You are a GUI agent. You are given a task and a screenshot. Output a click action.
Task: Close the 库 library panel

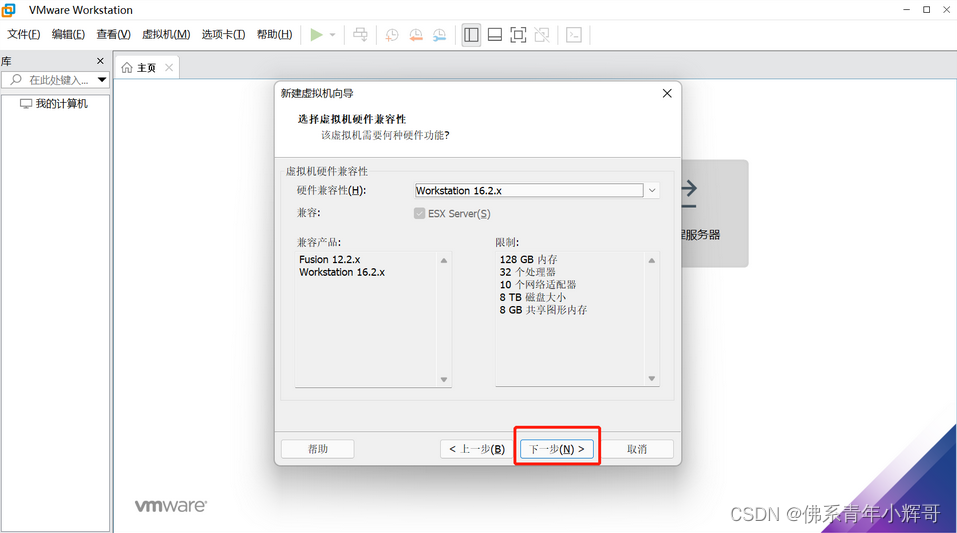click(x=101, y=61)
